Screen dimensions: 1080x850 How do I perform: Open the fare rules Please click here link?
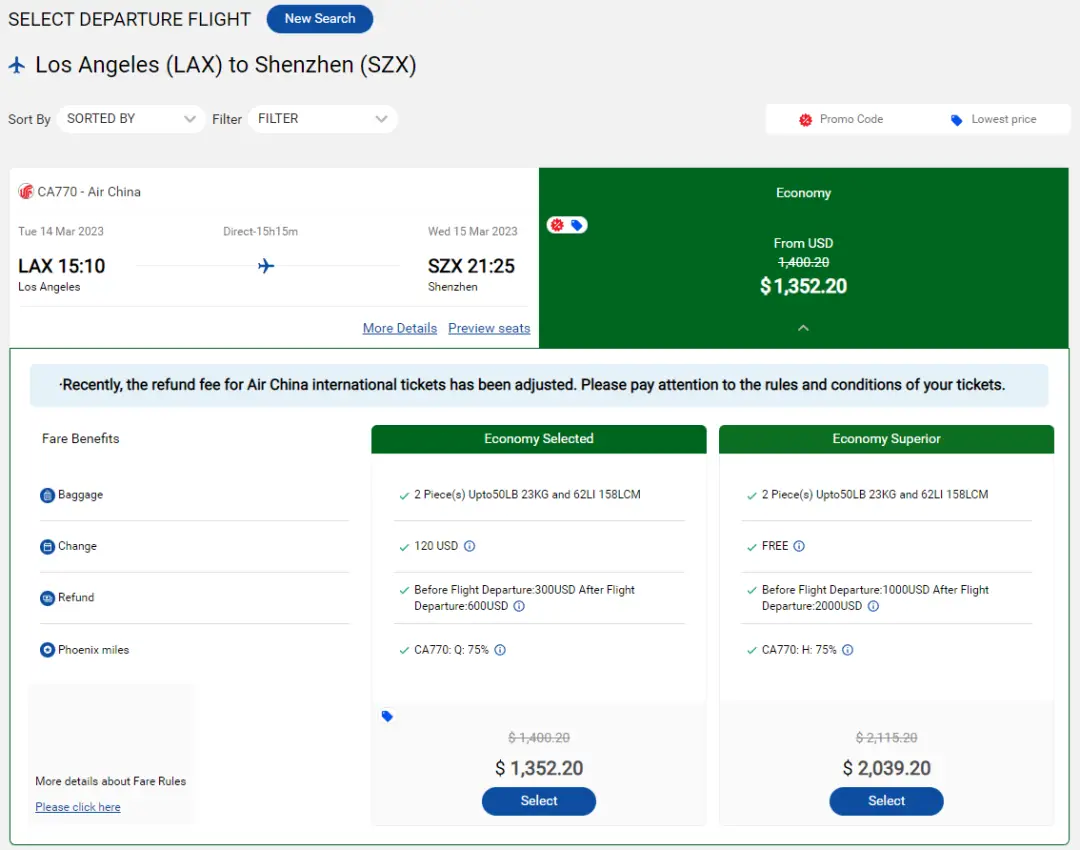coord(78,807)
